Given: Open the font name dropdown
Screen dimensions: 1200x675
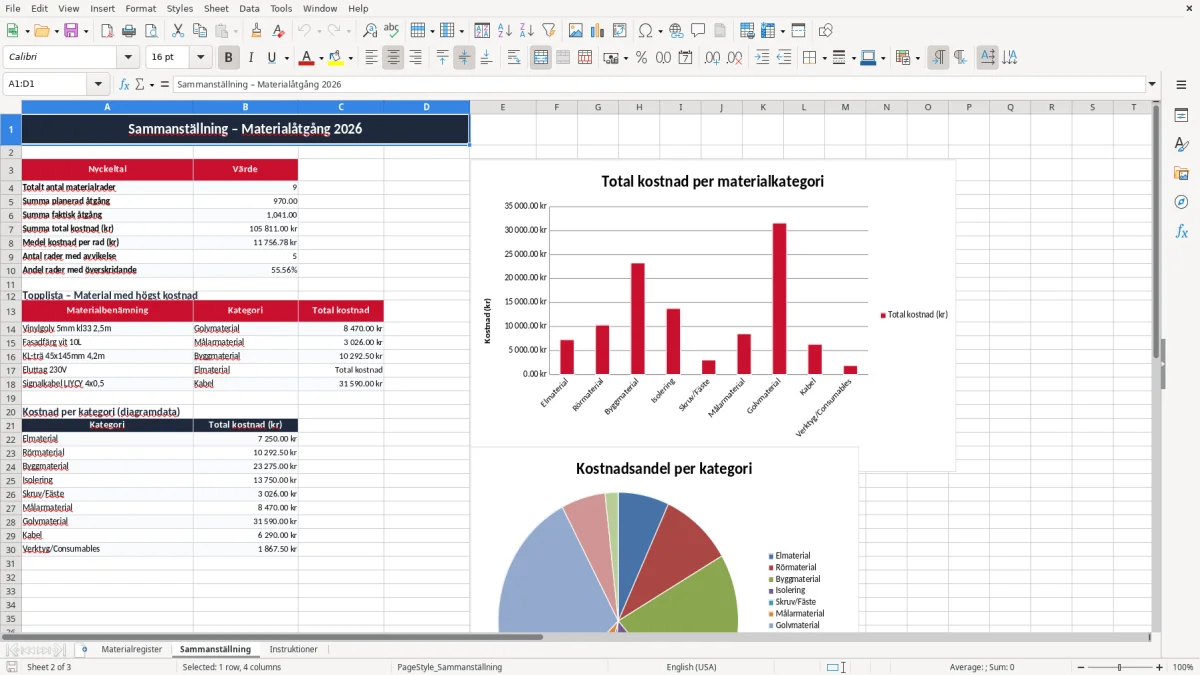Looking at the screenshot, I should [x=127, y=58].
